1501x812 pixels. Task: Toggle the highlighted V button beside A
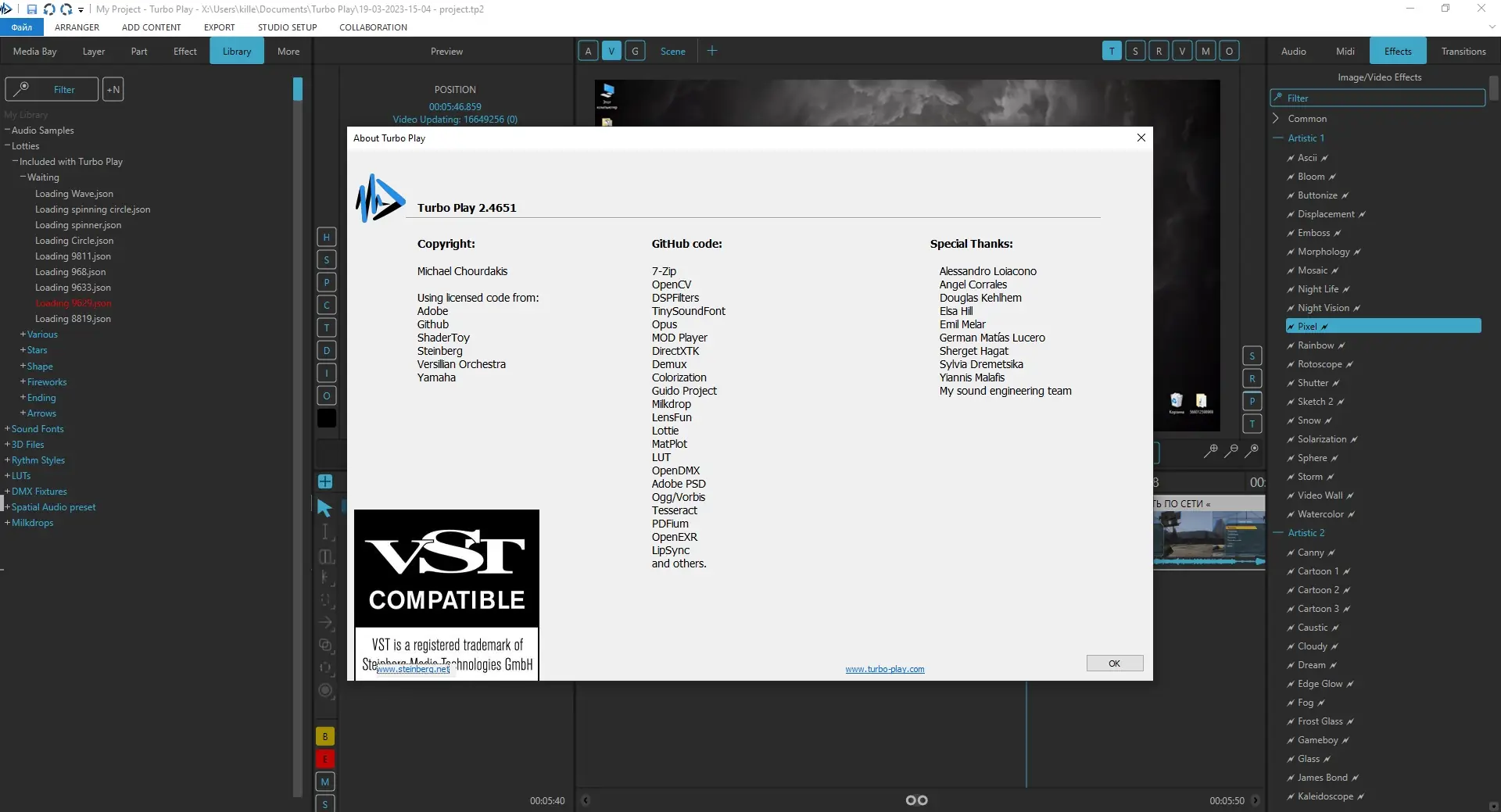pyautogui.click(x=611, y=51)
